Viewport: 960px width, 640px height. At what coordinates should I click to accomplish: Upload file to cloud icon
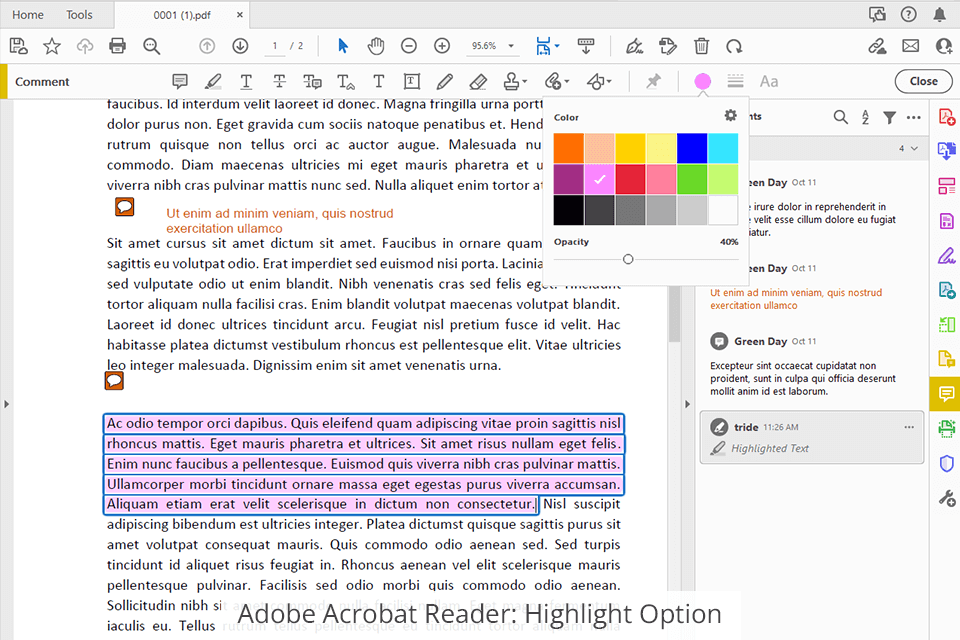(84, 46)
